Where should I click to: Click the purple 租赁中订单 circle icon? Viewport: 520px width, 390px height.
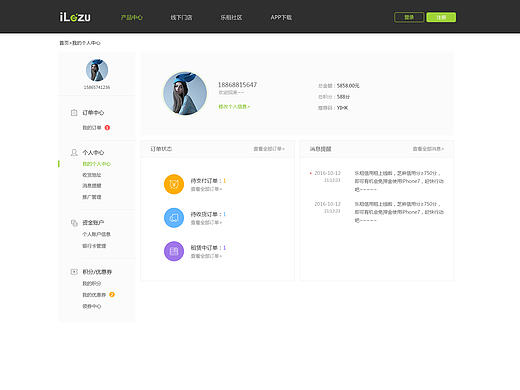[174, 251]
